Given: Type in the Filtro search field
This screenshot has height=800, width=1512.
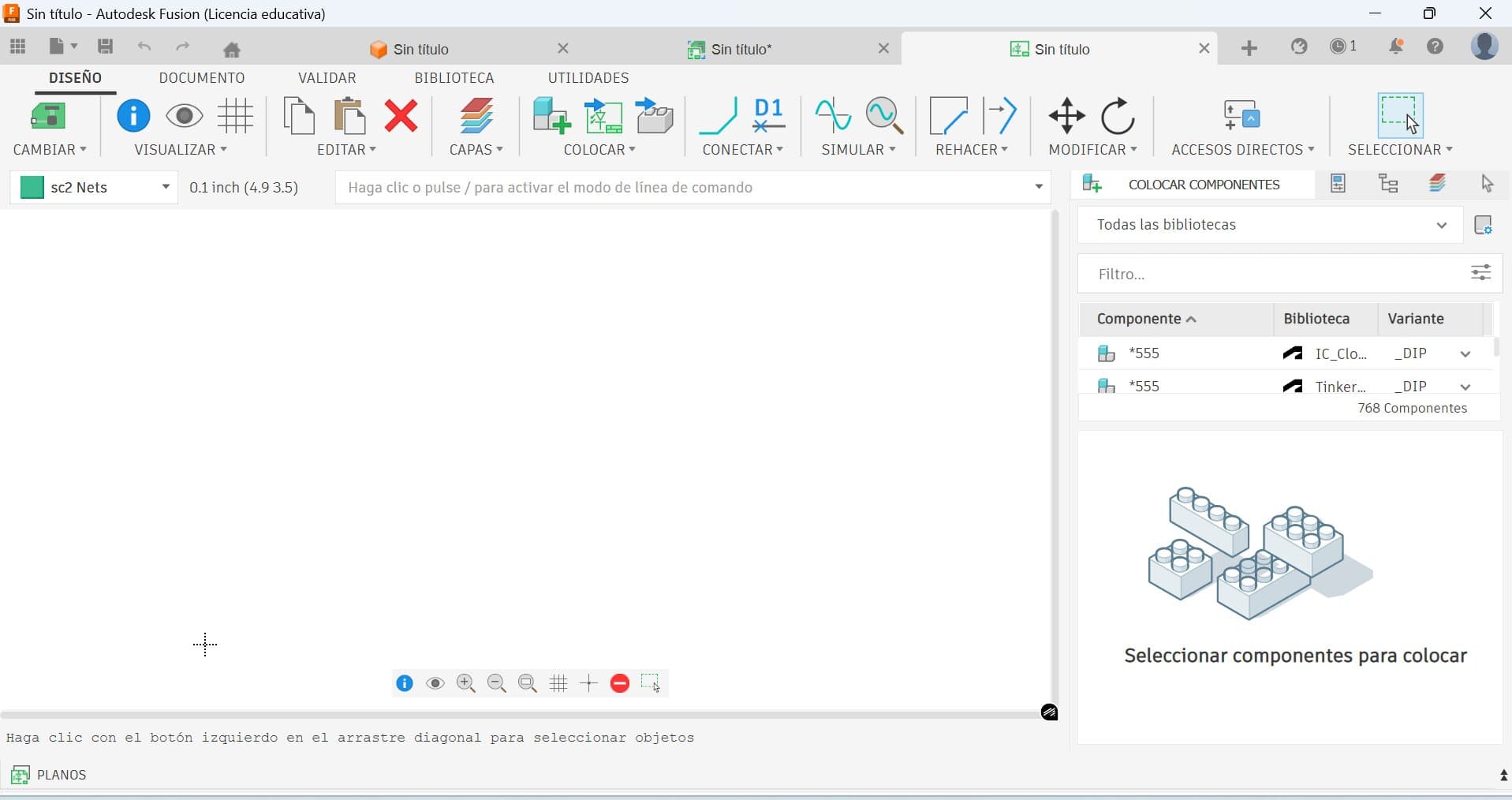Looking at the screenshot, I should [x=1262, y=274].
